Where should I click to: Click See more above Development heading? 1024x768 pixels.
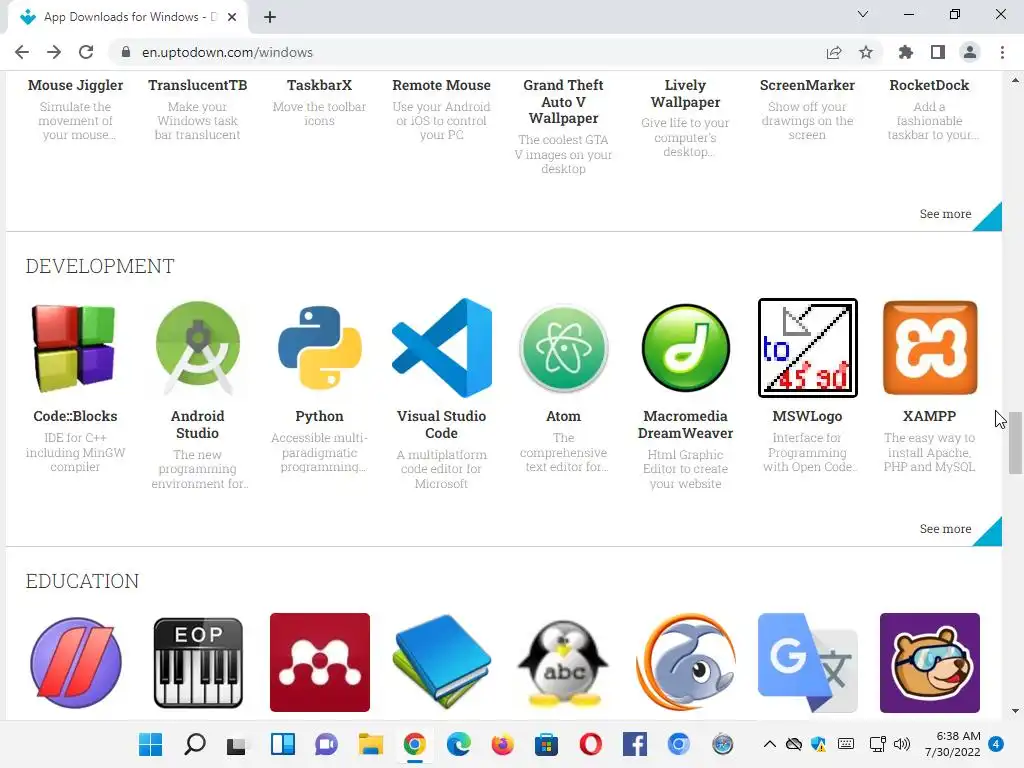coord(945,214)
